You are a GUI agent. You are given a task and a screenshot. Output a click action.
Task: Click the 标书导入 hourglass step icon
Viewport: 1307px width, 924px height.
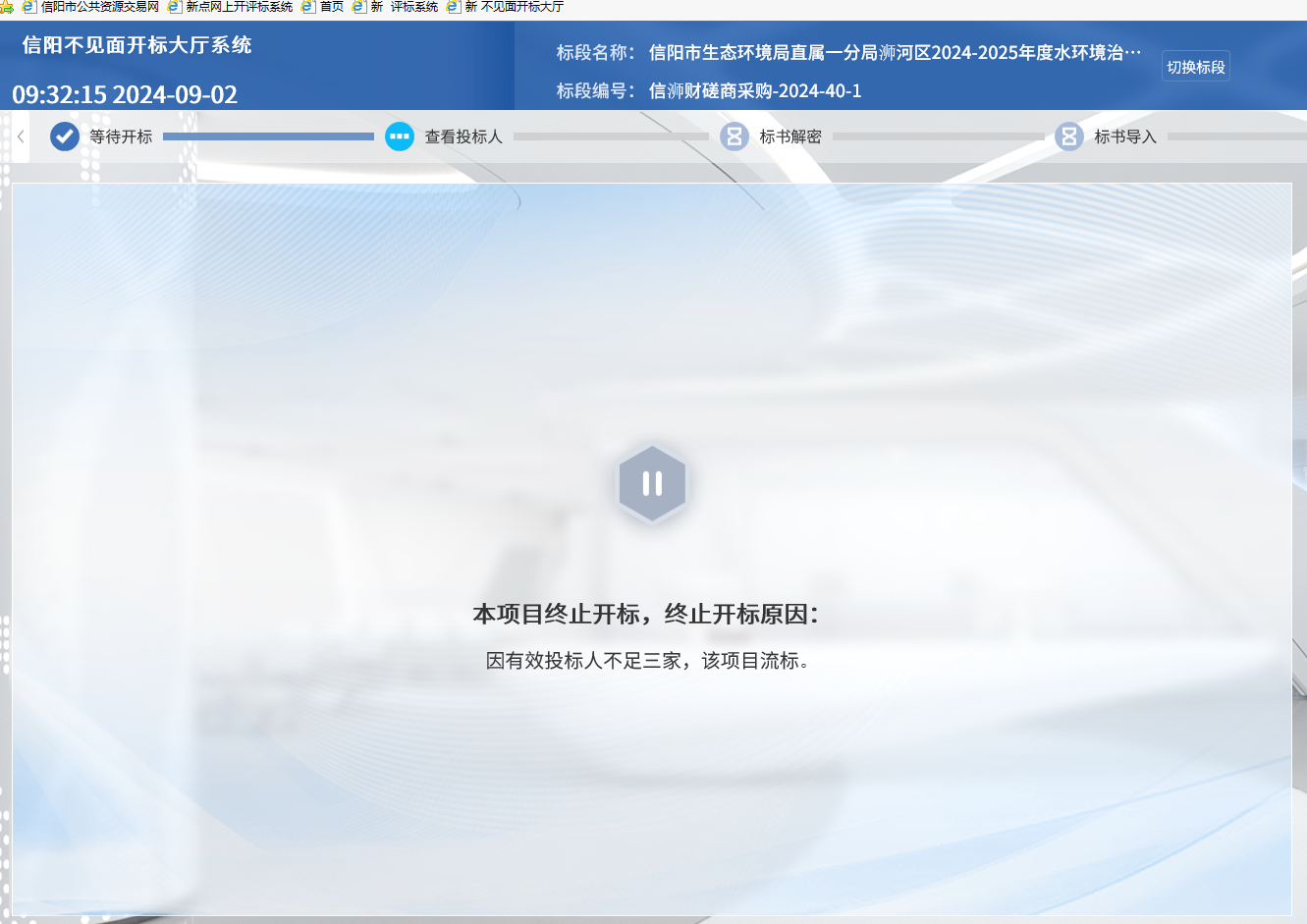click(1069, 136)
